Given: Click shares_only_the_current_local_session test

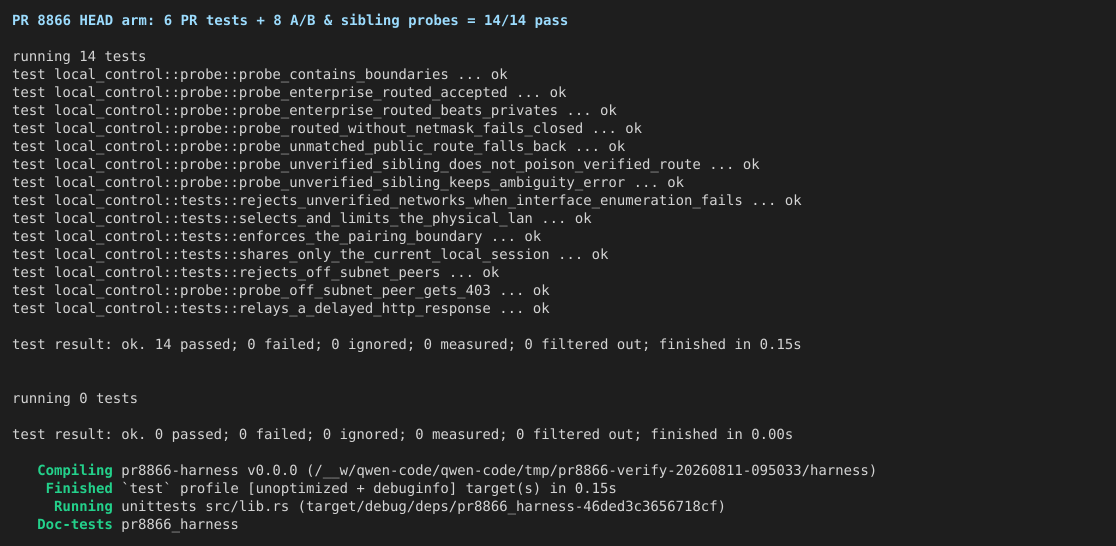Looking at the screenshot, I should (x=310, y=255).
